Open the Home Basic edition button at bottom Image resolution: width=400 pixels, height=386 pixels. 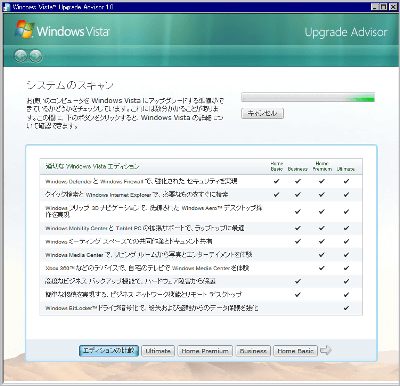[x=295, y=351]
